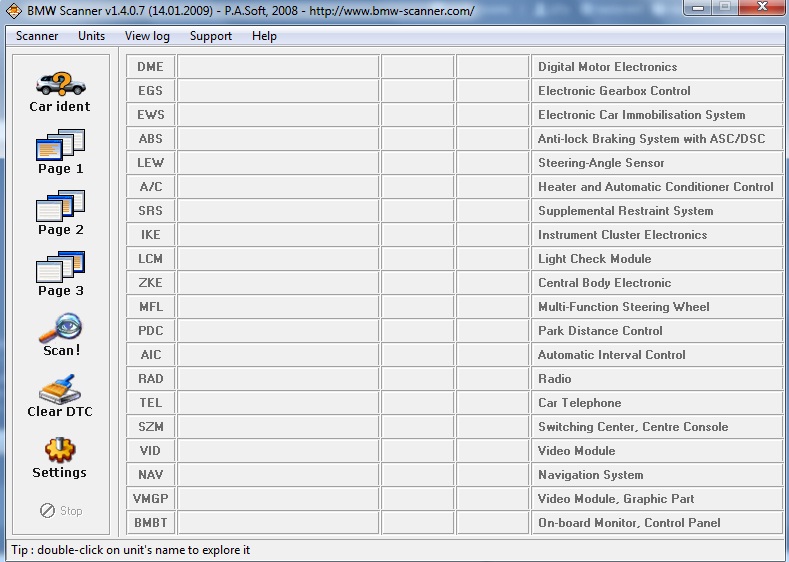
Task: Select the EGS unit button
Action: coord(150,91)
